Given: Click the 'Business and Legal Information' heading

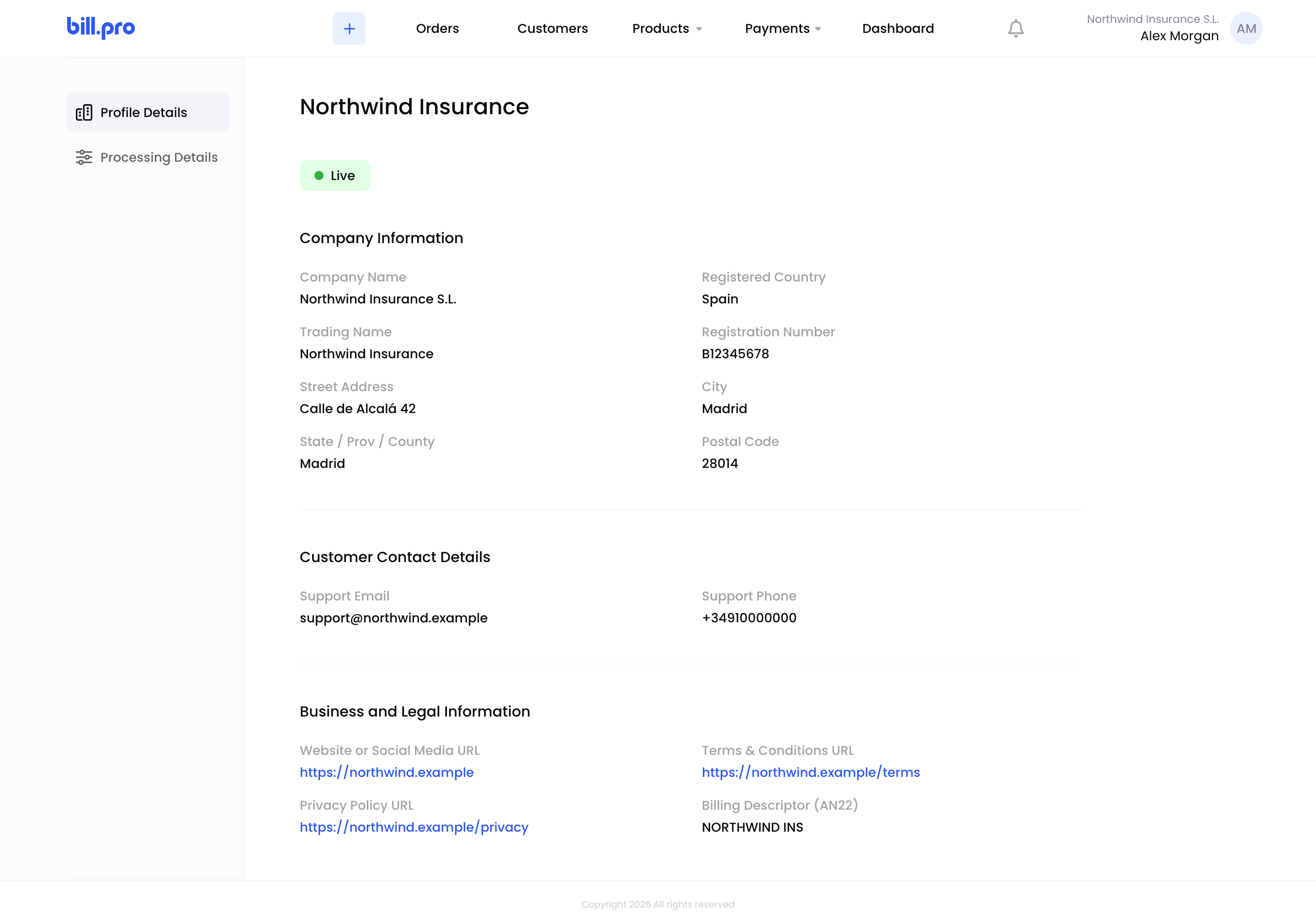Looking at the screenshot, I should (x=414, y=712).
